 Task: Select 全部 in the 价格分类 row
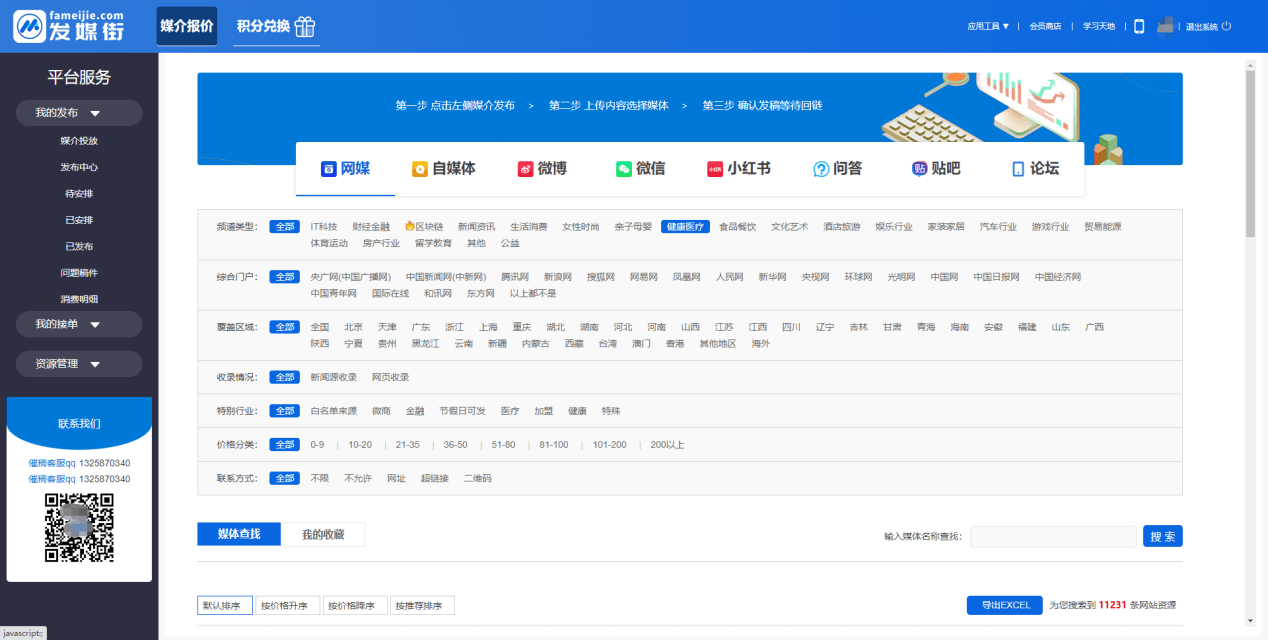point(284,444)
